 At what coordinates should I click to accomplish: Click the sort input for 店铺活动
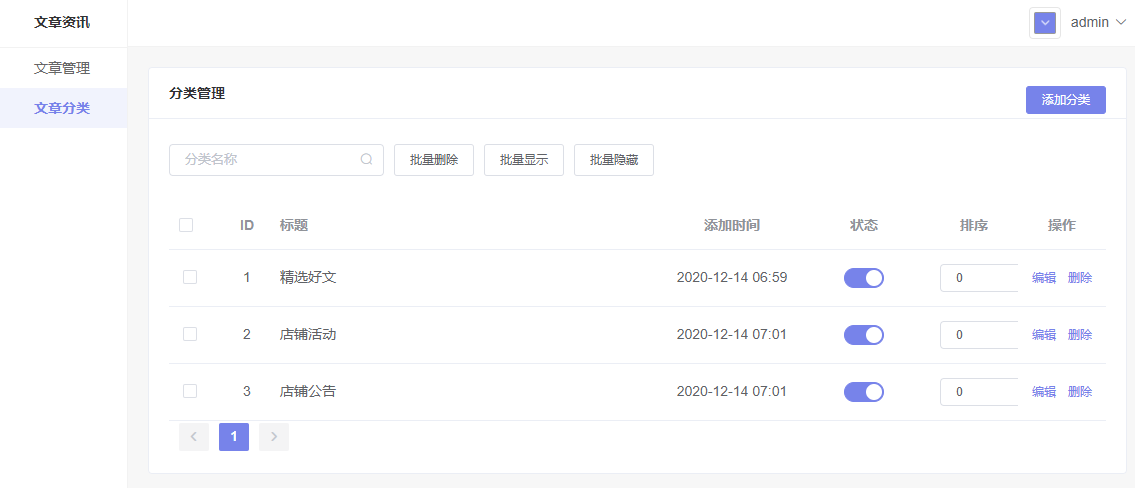[x=979, y=335]
